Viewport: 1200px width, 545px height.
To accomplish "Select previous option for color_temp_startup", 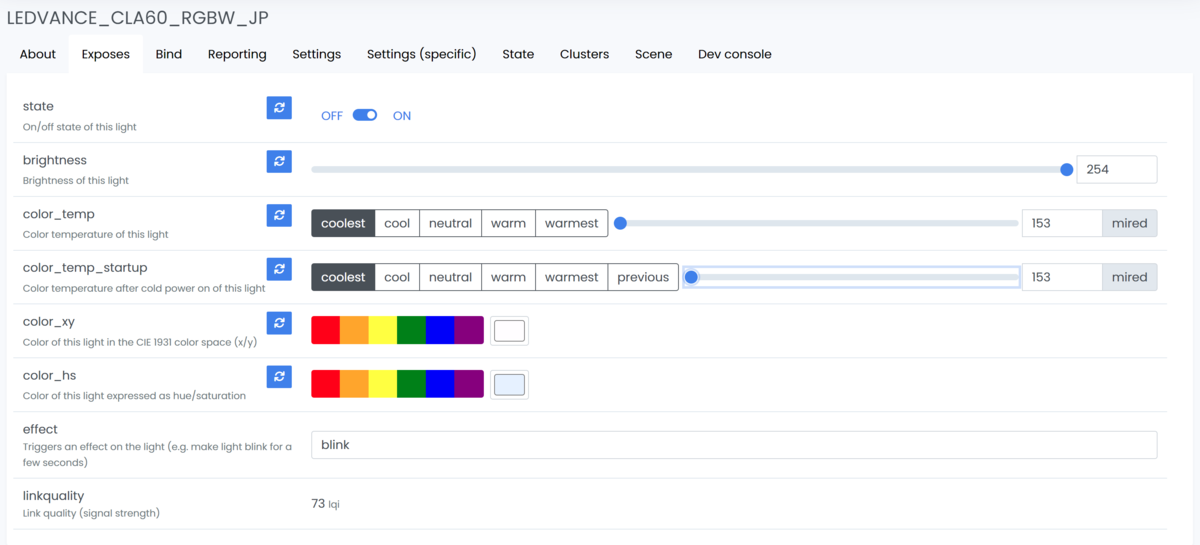I will click(643, 277).
